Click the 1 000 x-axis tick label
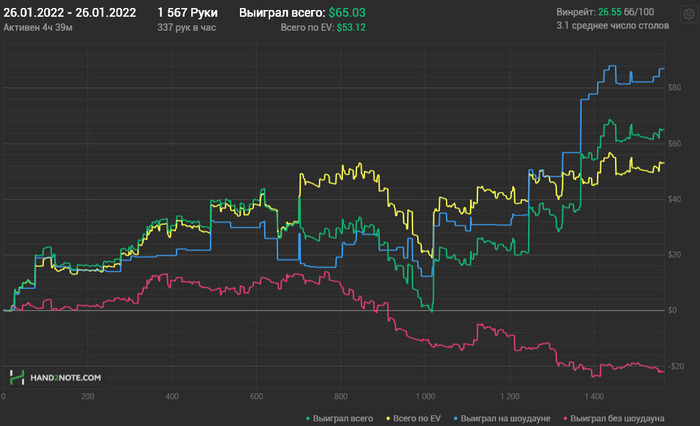The width and height of the screenshot is (700, 426). pyautogui.click(x=425, y=396)
